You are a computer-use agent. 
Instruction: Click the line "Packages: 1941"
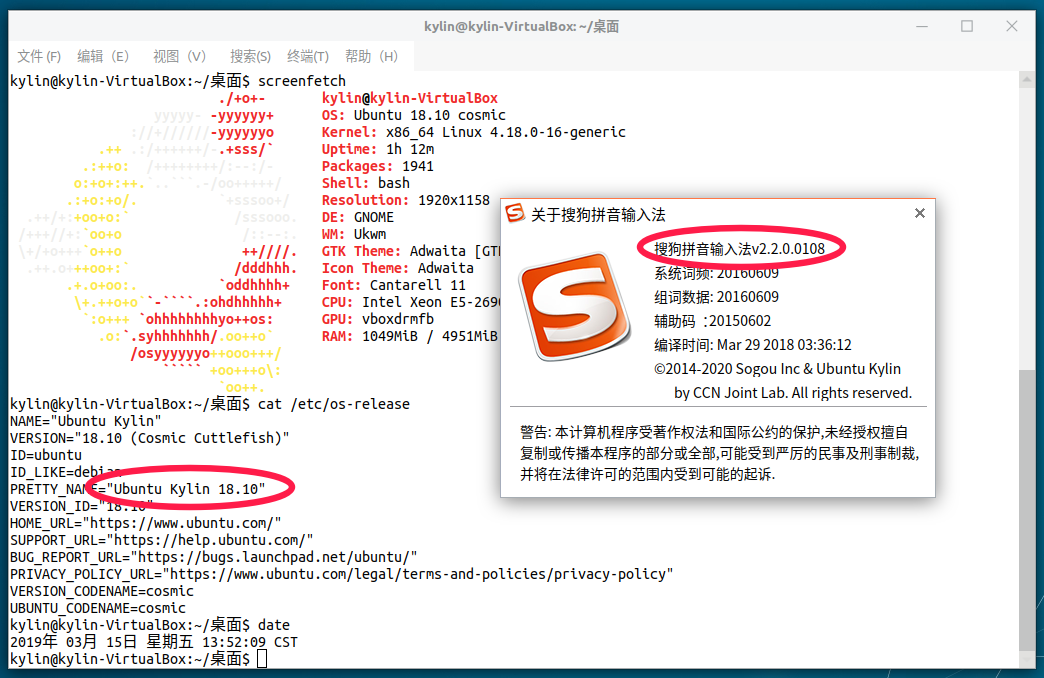378,166
